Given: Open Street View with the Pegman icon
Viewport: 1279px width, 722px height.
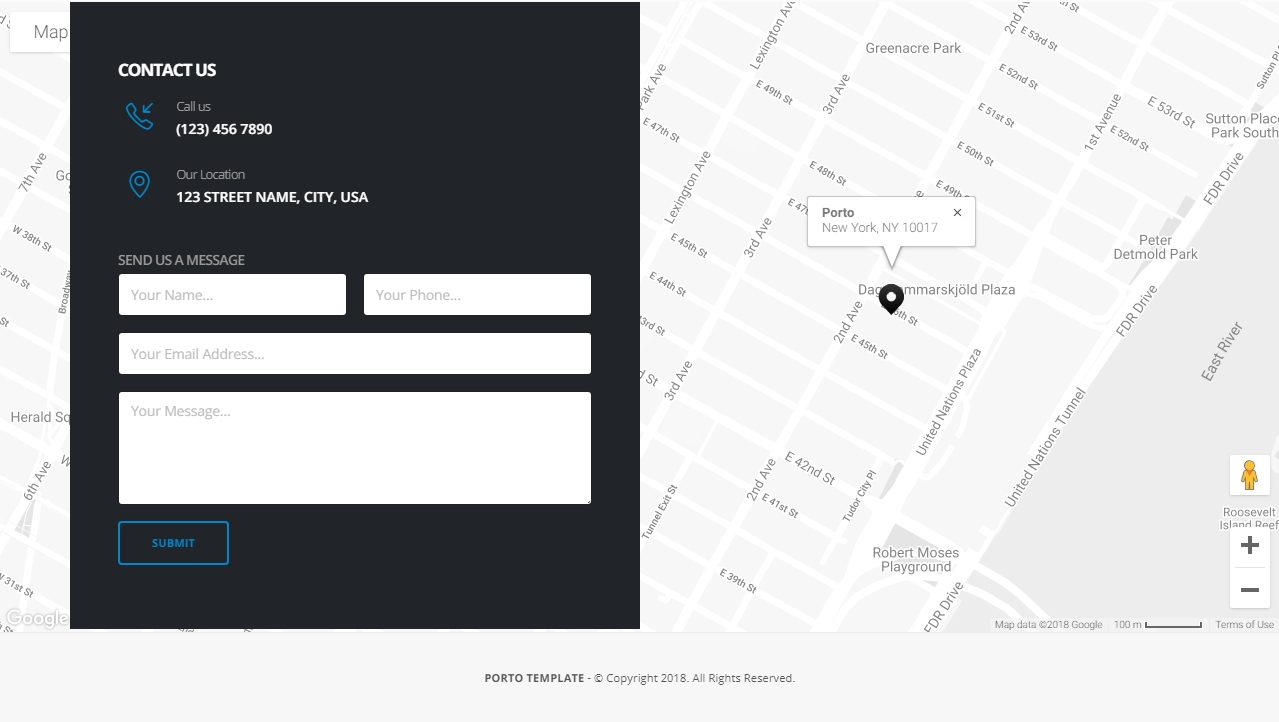Looking at the screenshot, I should pos(1249,475).
